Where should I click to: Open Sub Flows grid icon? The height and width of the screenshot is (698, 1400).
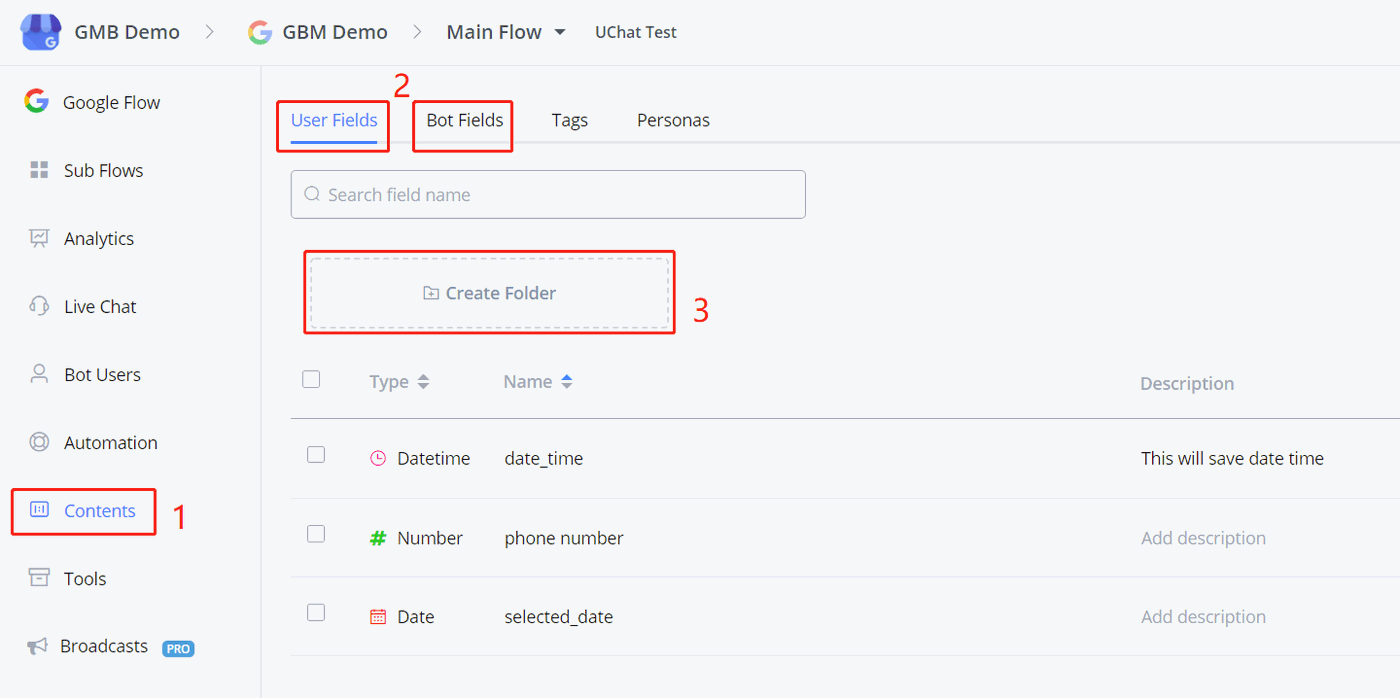(x=39, y=170)
